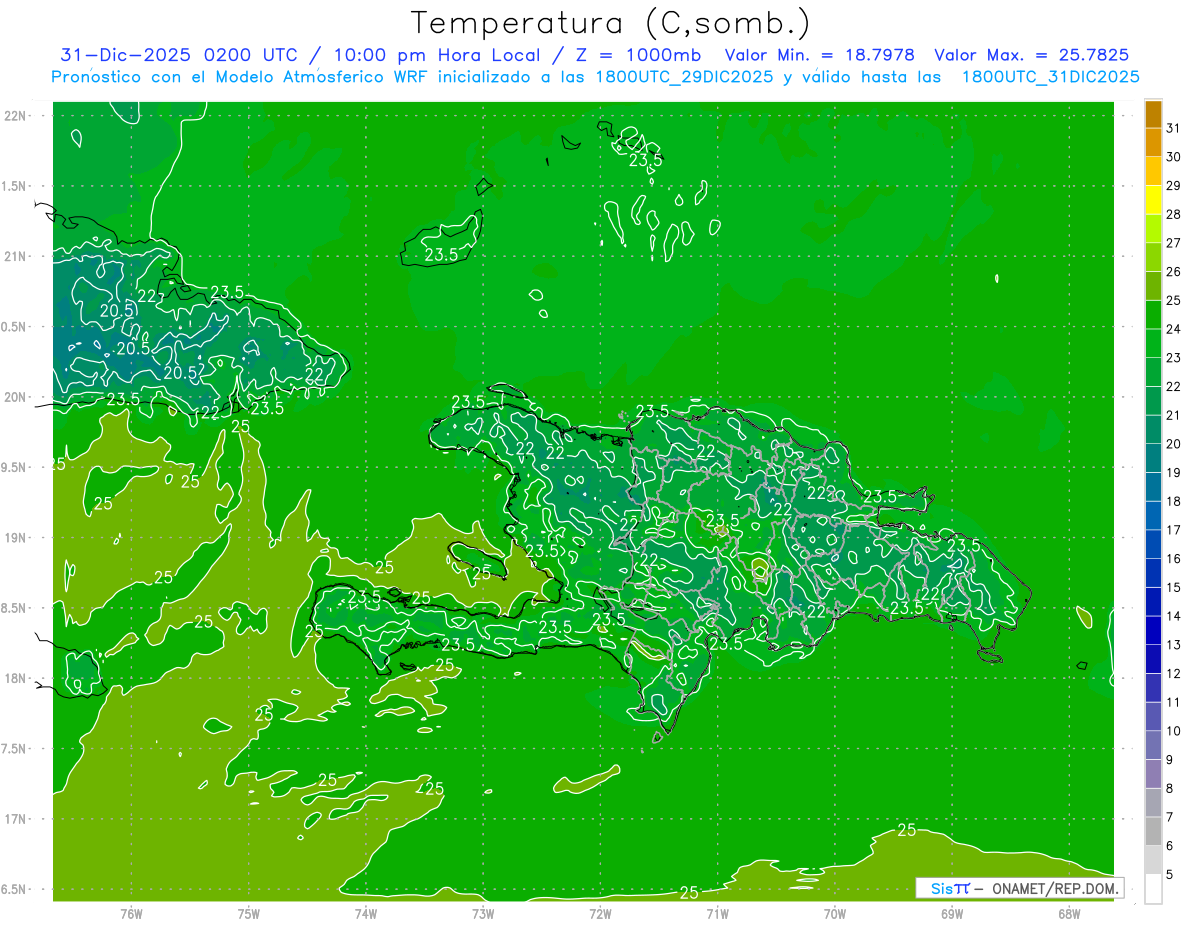
Task: Pick the orange legend swatch above 31
Action: coord(1153,113)
